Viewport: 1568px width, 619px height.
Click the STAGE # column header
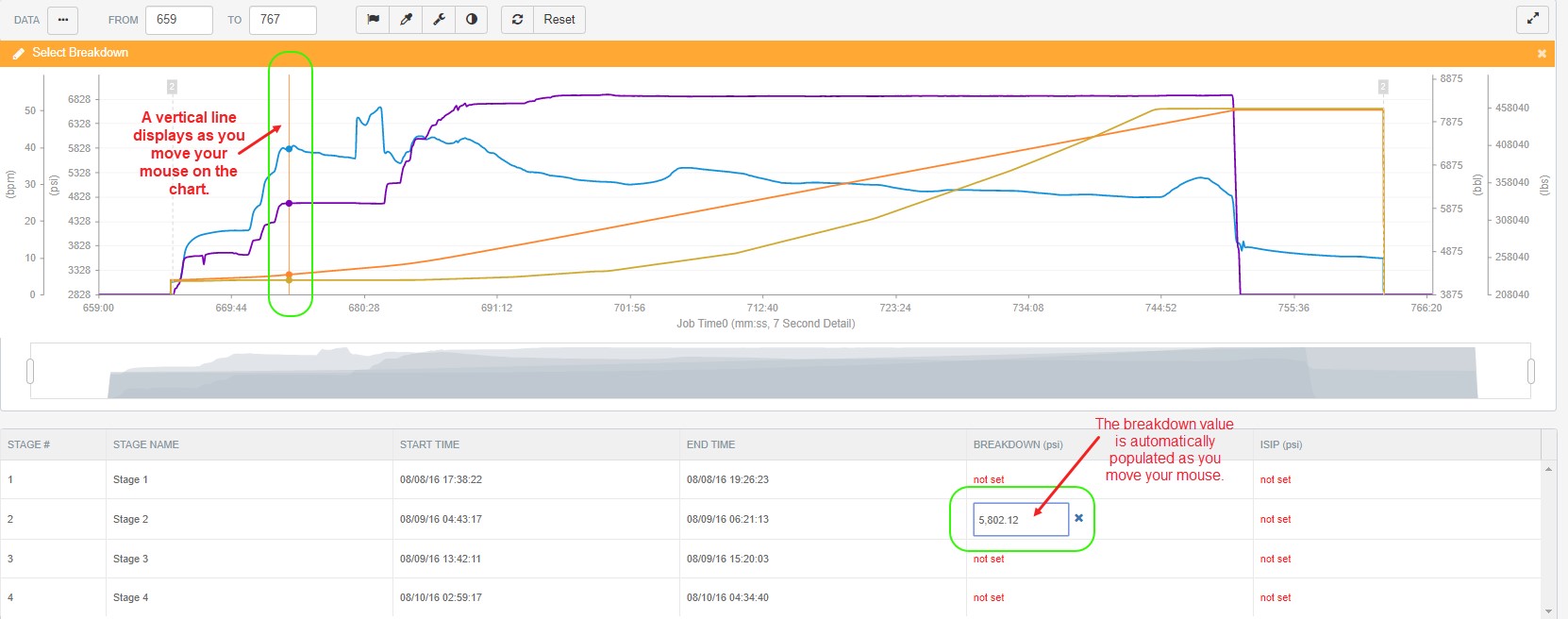pyautogui.click(x=29, y=444)
